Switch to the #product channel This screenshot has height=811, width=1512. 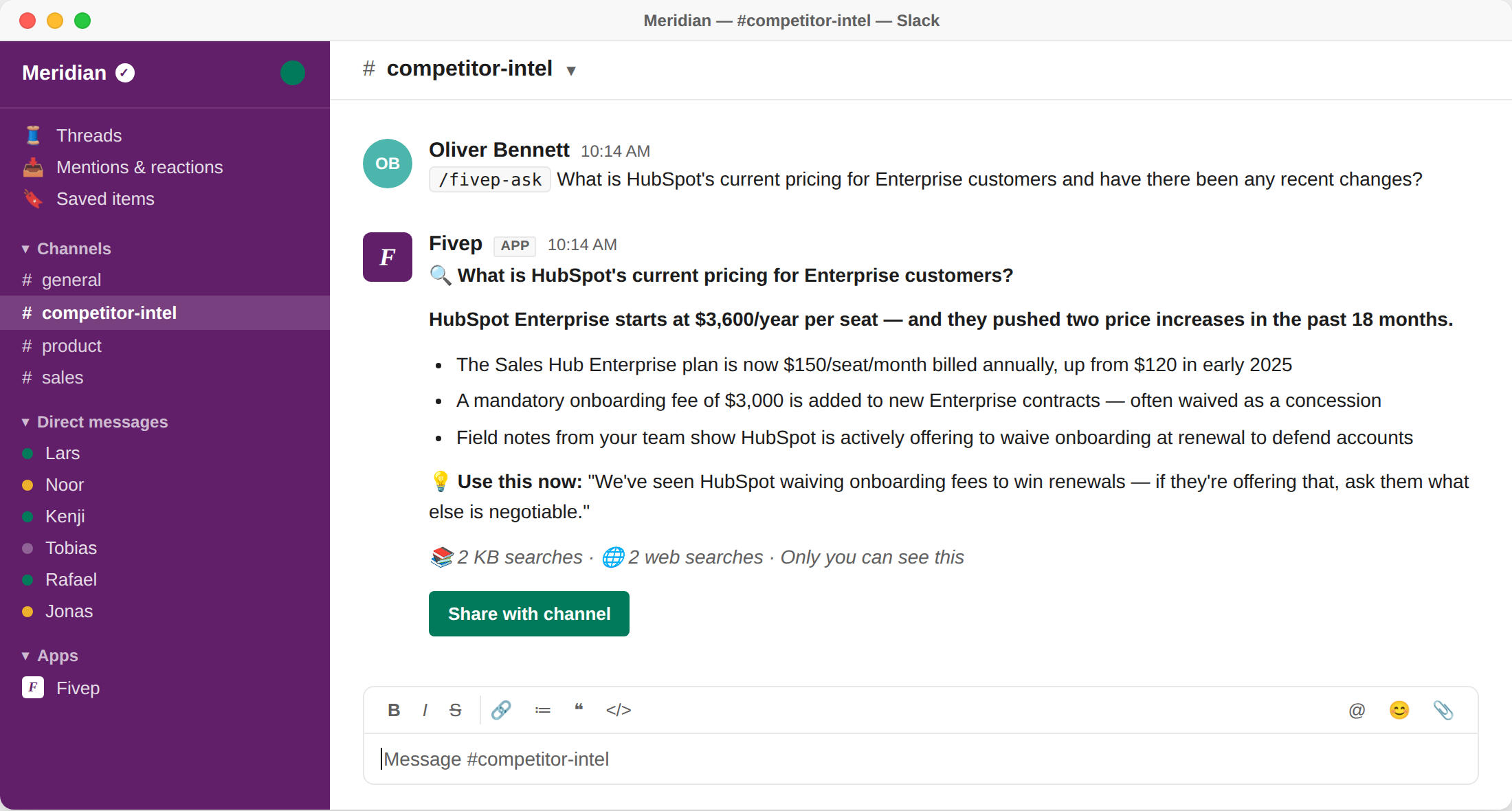click(71, 346)
